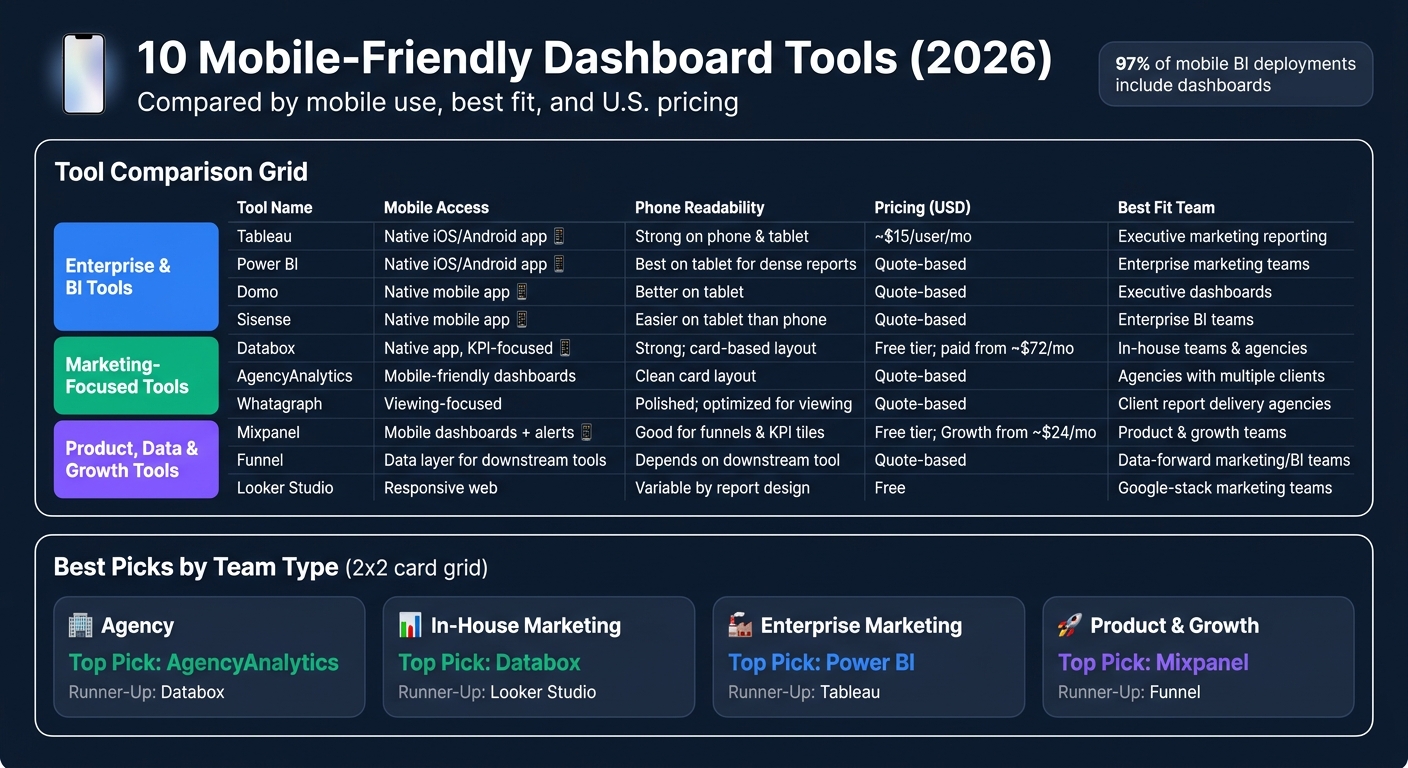
Task: Select the Product, Data & Growth Tools block
Action: pos(136,459)
